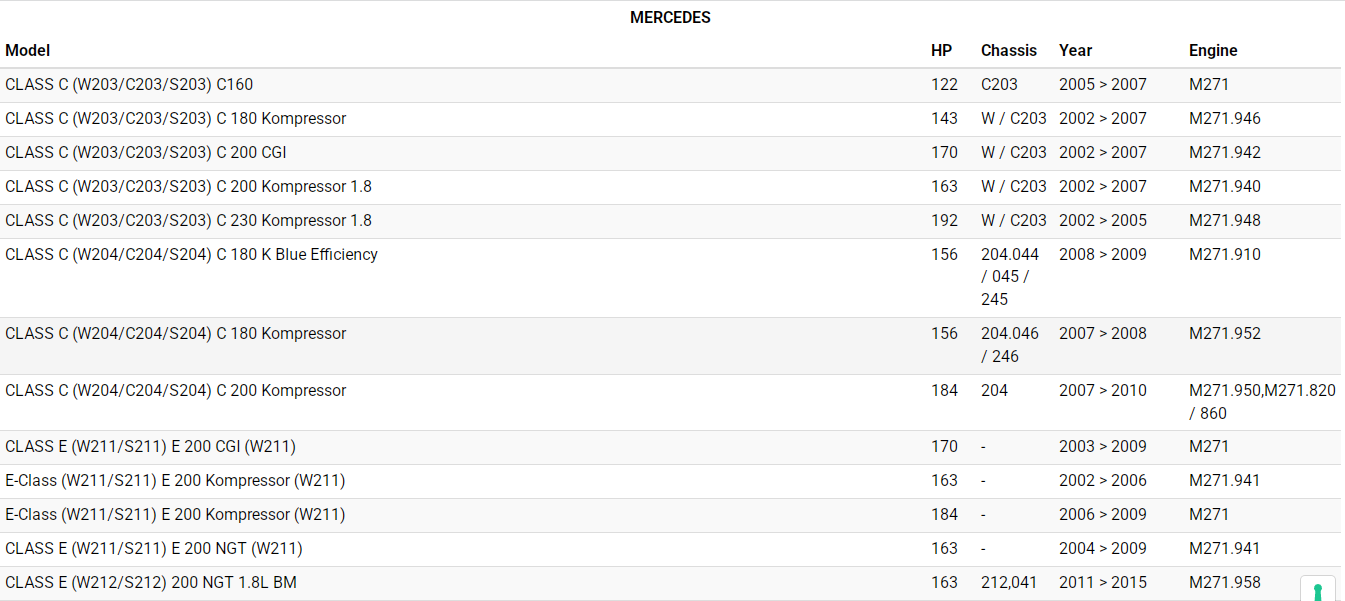Click chassis value 212,041
The width and height of the screenshot is (1345, 601).
tap(1008, 583)
